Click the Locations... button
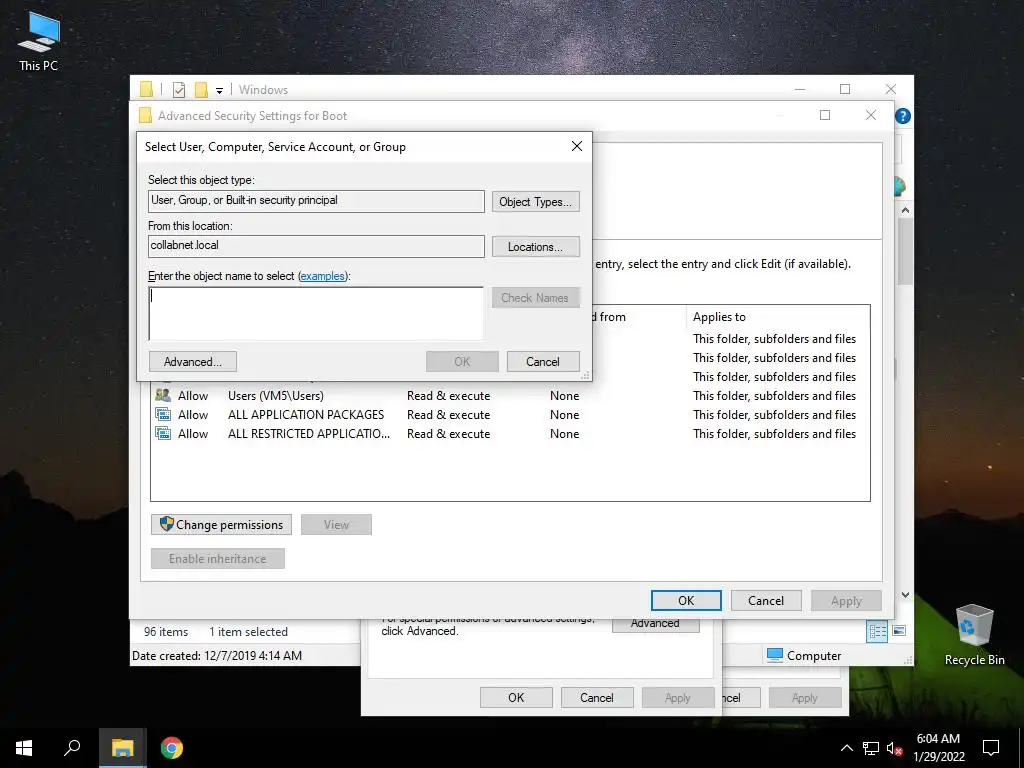 [x=536, y=247]
